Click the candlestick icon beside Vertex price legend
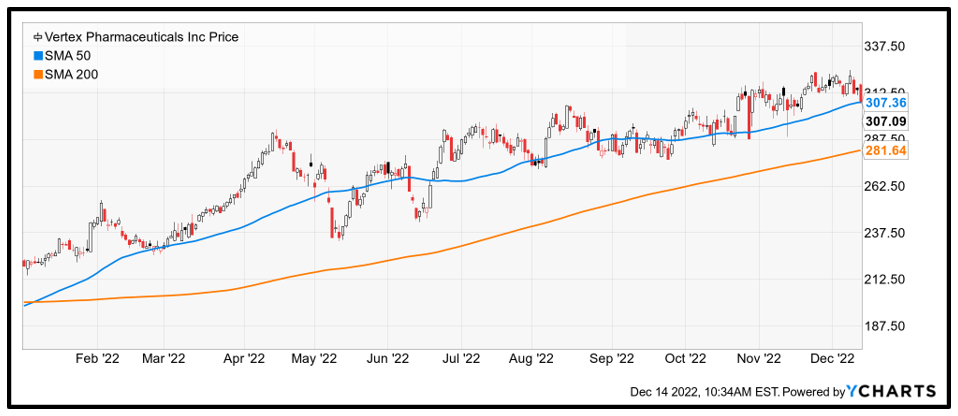This screenshot has height=416, width=958. point(37,37)
